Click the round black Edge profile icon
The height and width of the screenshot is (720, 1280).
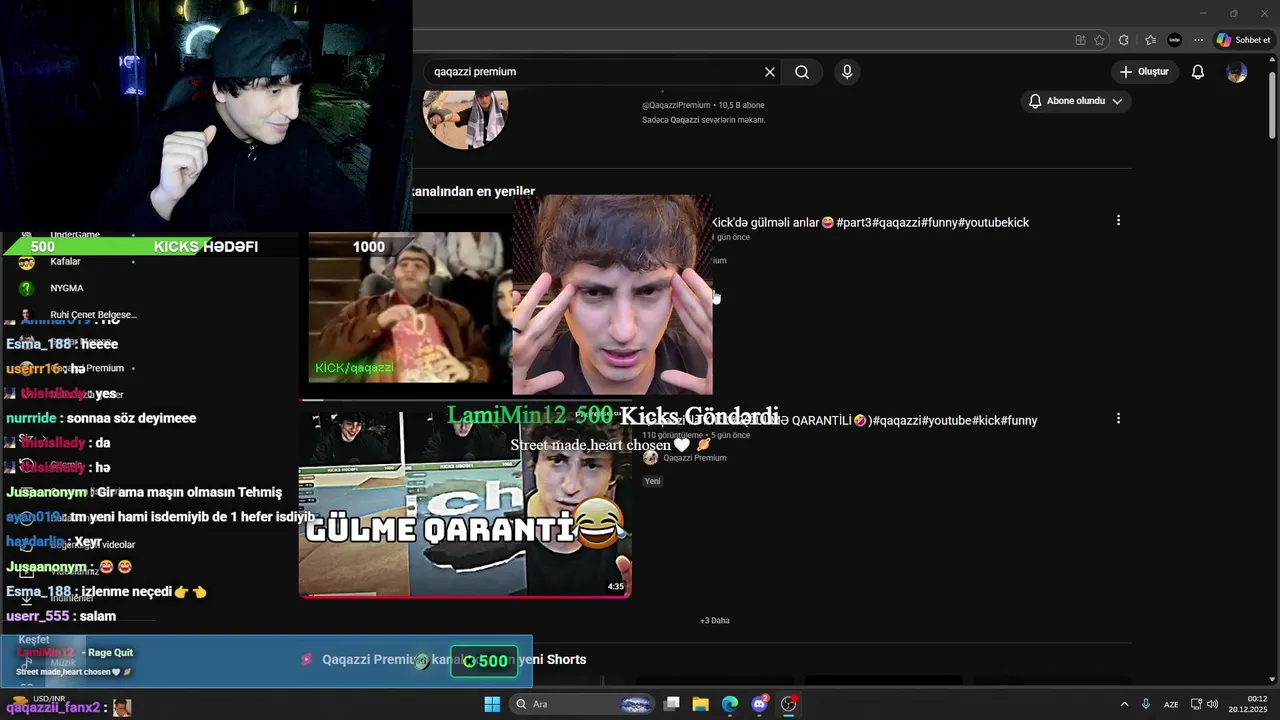1175,40
